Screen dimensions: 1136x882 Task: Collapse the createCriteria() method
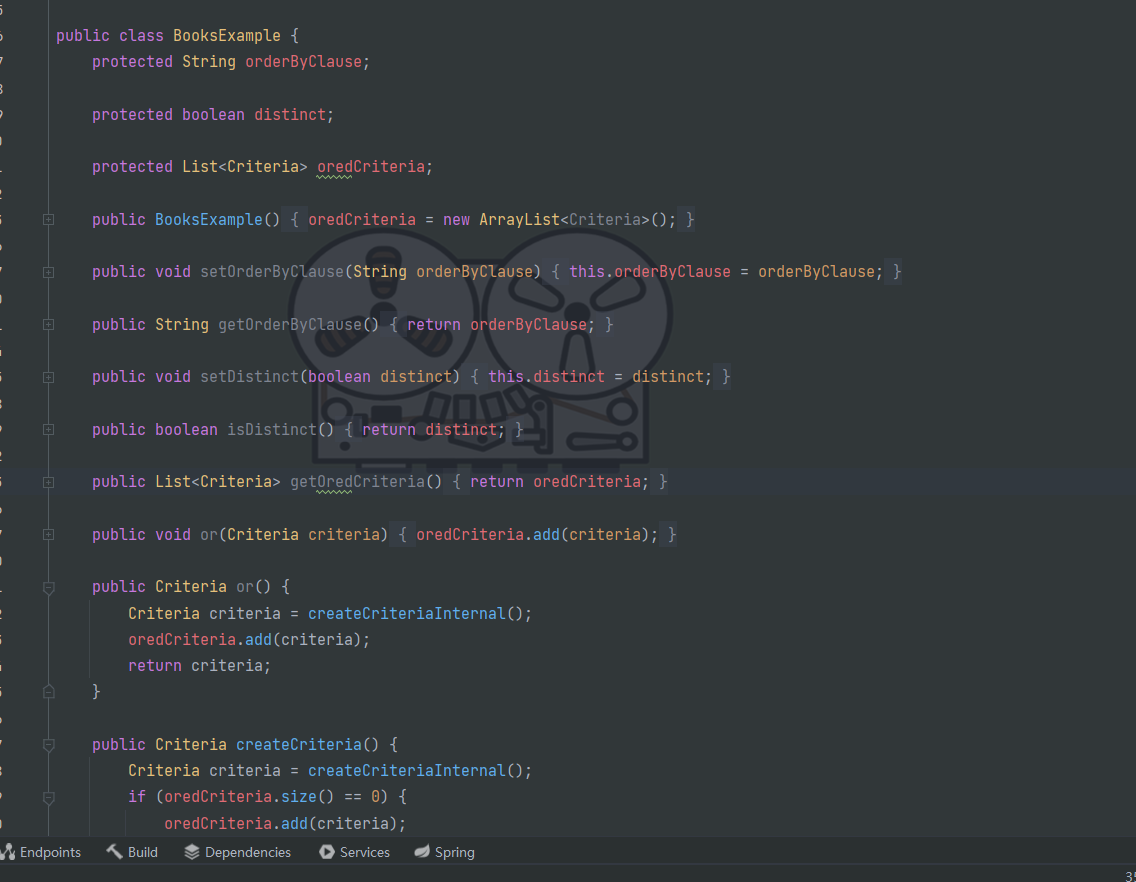pyautogui.click(x=49, y=745)
